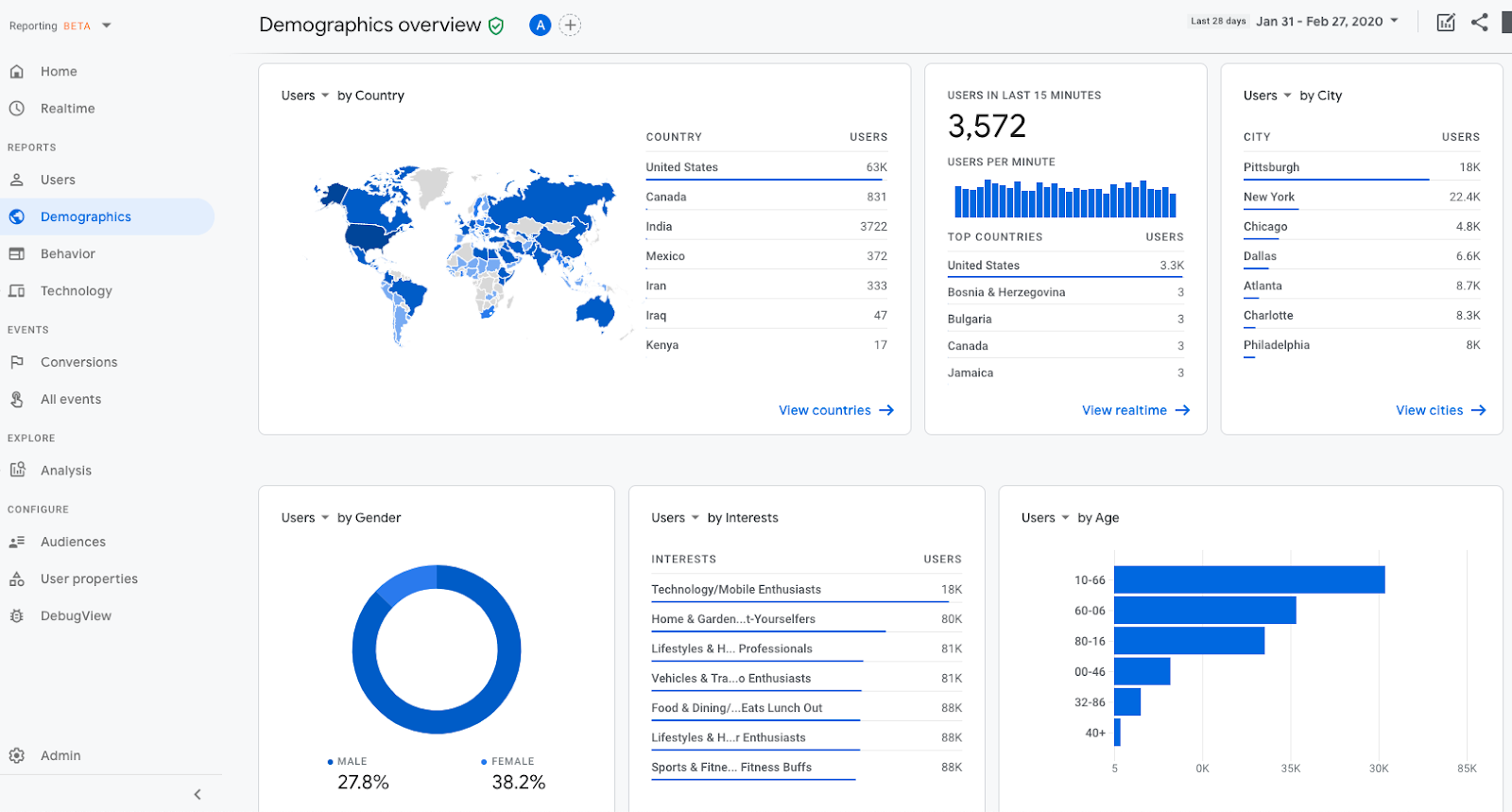This screenshot has height=812, width=1512.
Task: Open the Analysis menu item
Action: (x=66, y=470)
